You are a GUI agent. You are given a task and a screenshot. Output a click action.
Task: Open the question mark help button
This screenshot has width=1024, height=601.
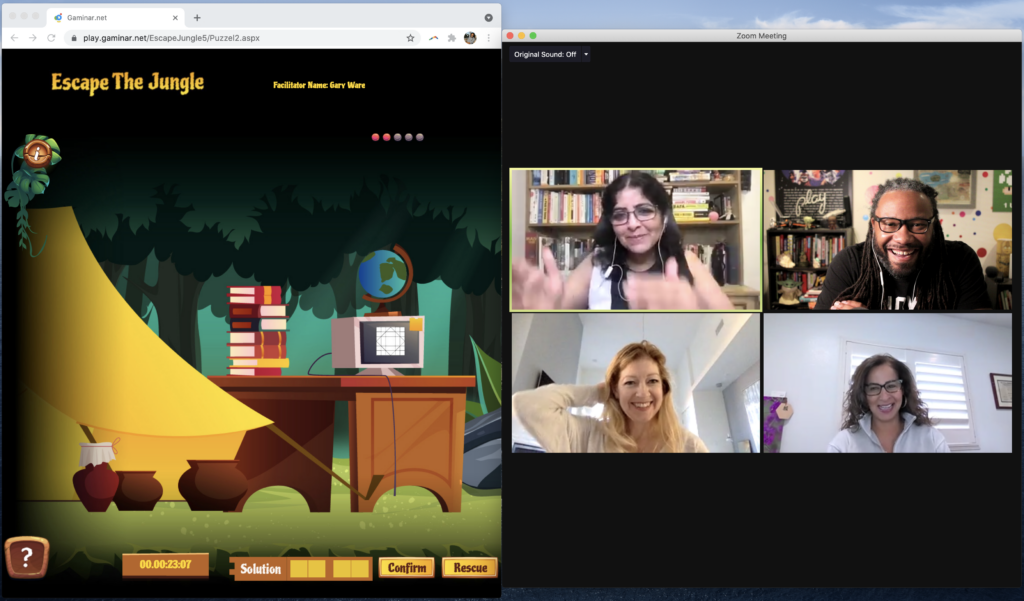pyautogui.click(x=27, y=557)
